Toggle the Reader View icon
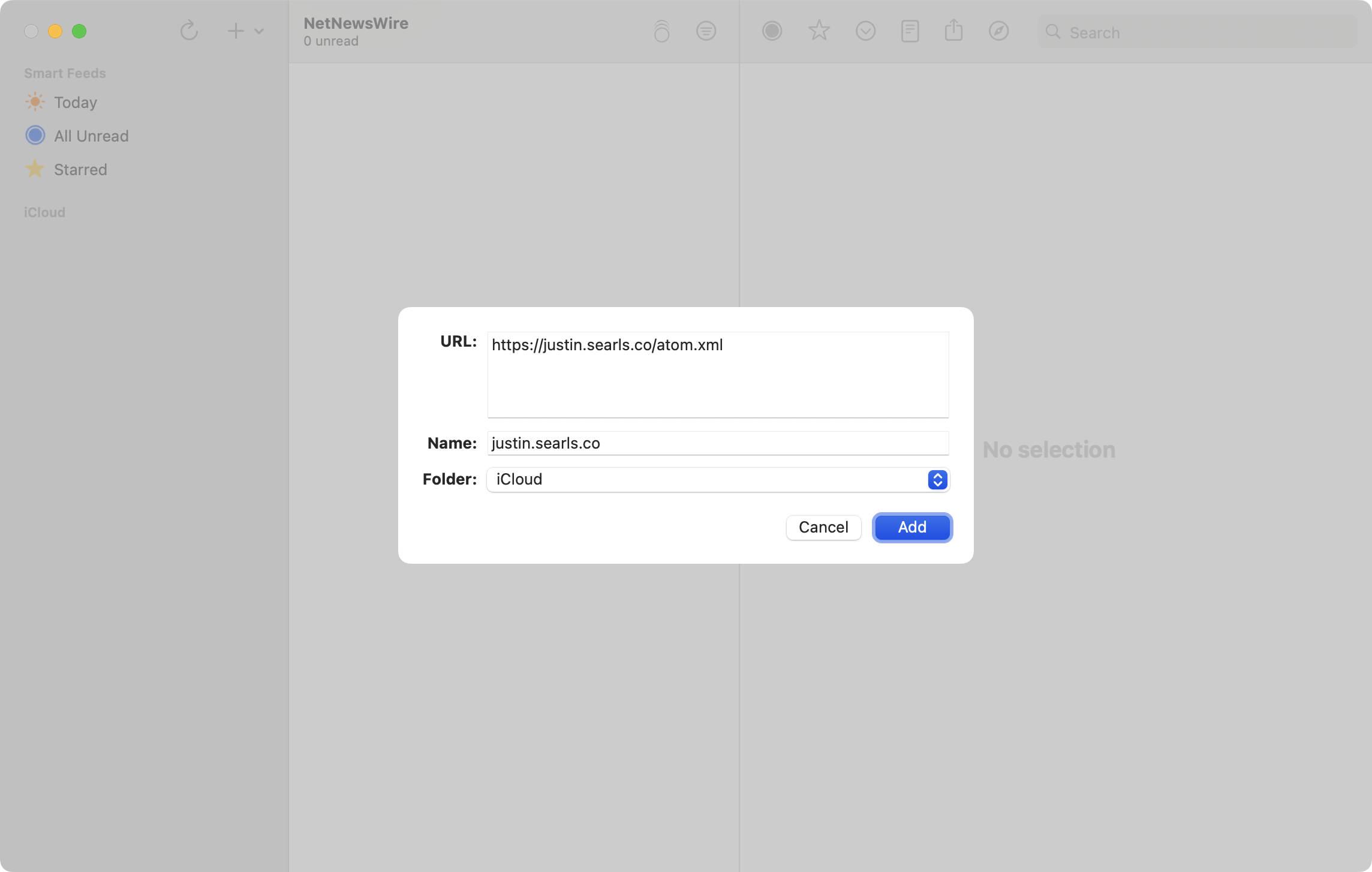Image resolution: width=1372 pixels, height=872 pixels. (910, 31)
